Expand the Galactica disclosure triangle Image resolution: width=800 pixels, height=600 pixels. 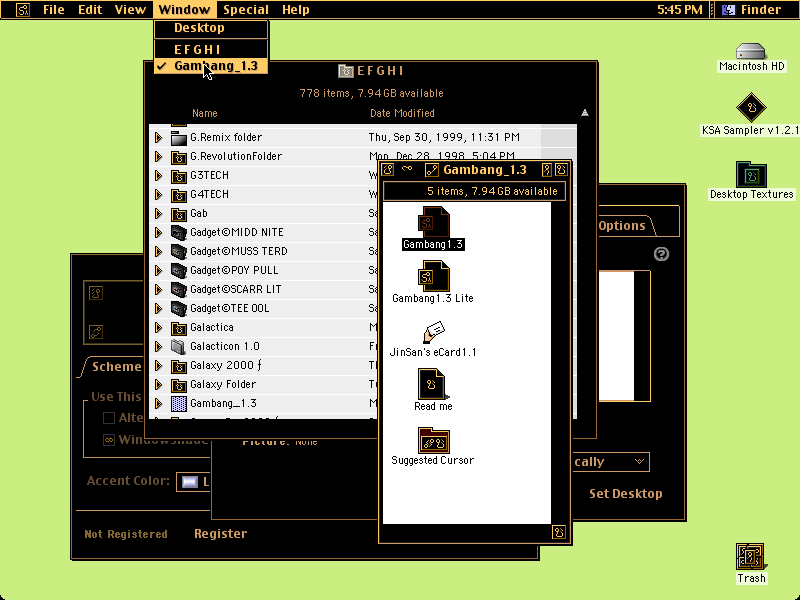click(158, 328)
